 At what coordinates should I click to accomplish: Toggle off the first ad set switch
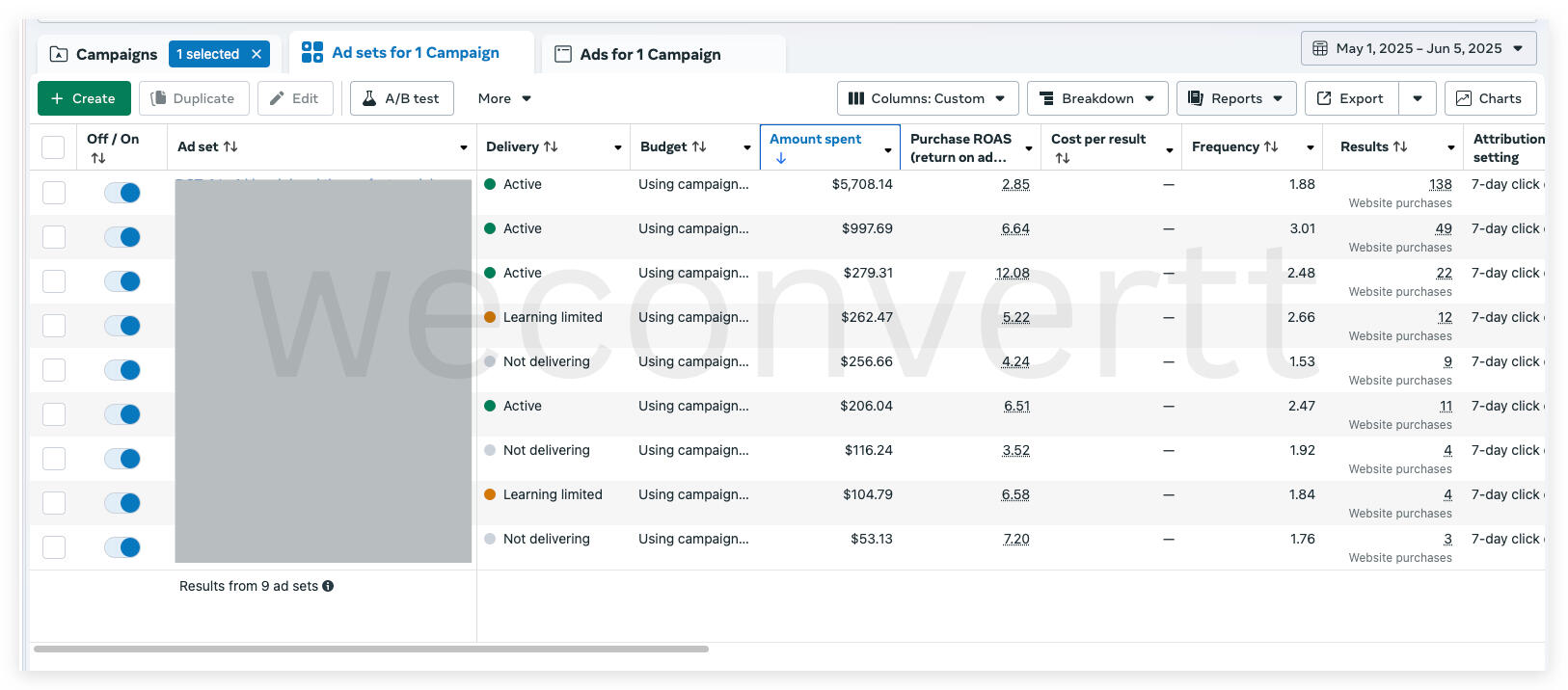(122, 193)
